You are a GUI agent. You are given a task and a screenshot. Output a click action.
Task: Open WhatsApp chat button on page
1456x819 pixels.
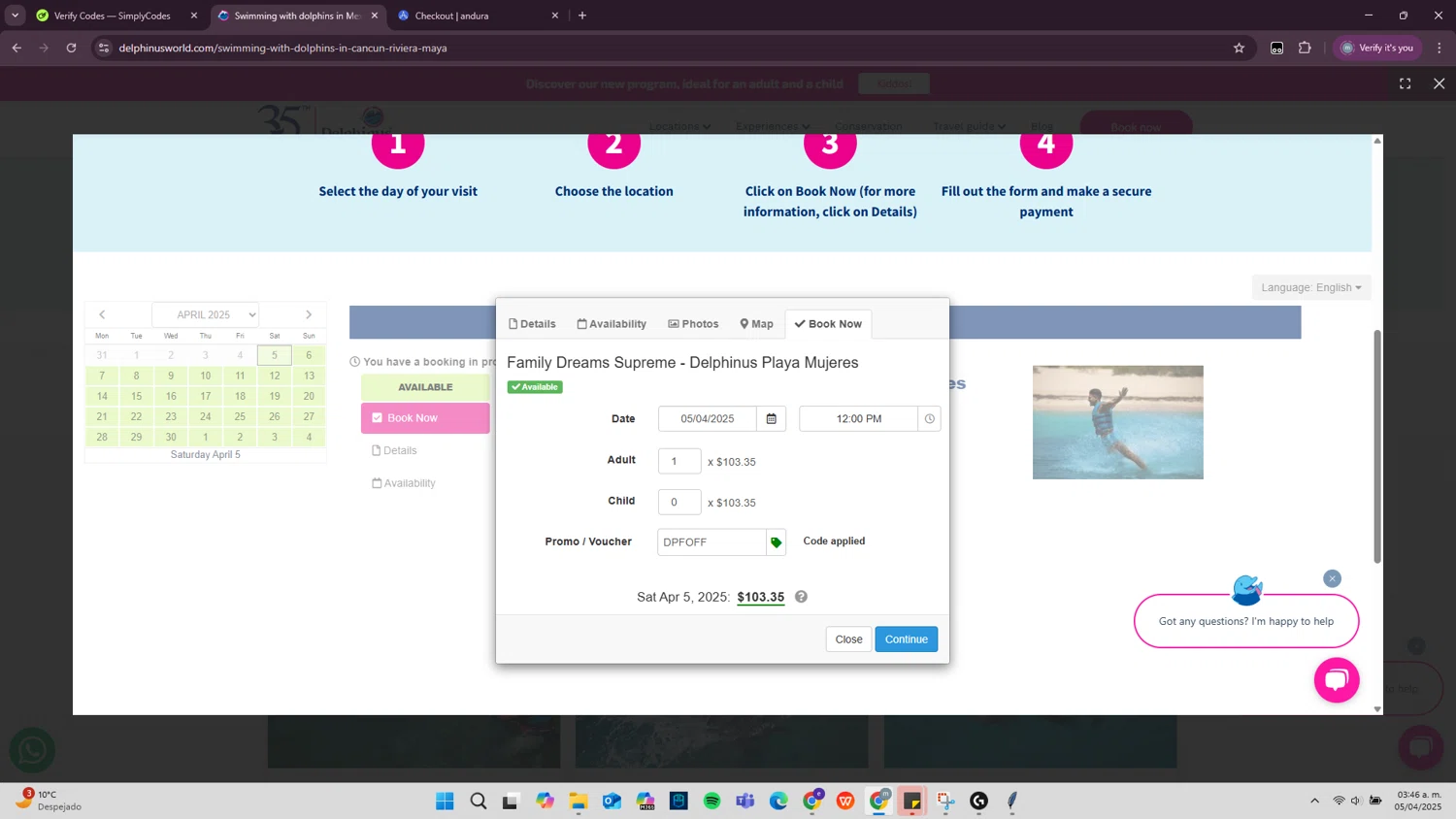point(32,750)
